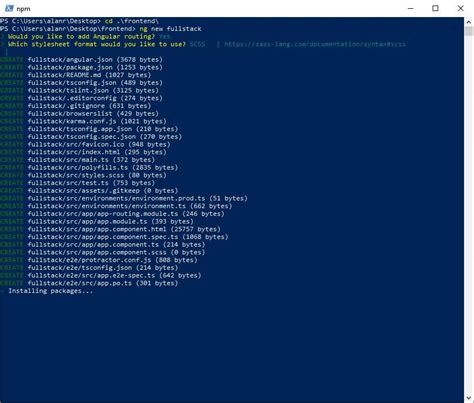Screen dimensions: 474x403
Task: Click the fullstack/.editorconfig line
Action: point(81,98)
